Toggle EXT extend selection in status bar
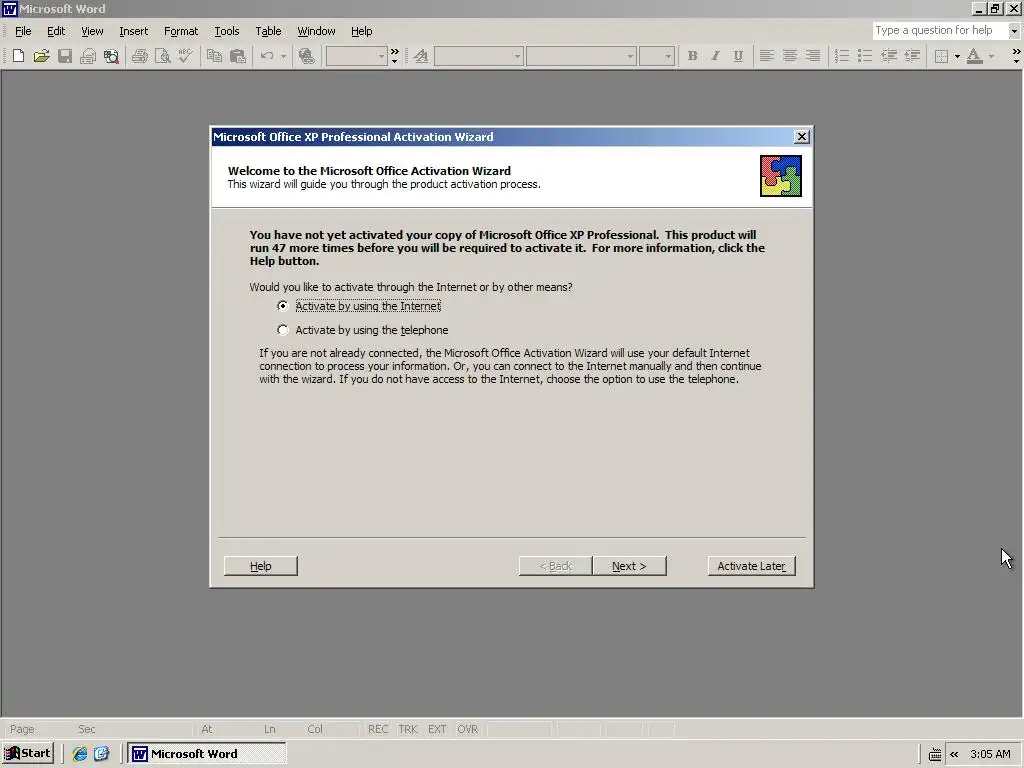Viewport: 1024px width, 768px height. pyautogui.click(x=437, y=729)
